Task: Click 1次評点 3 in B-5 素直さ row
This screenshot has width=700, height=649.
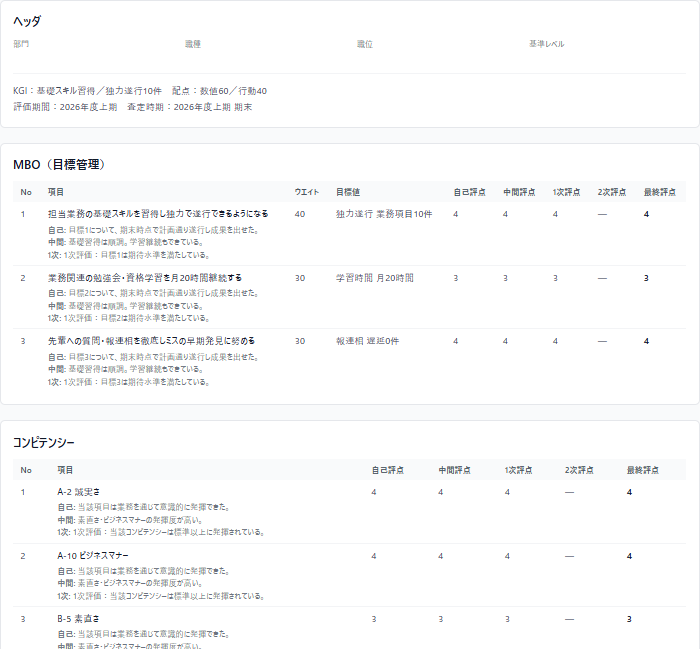Action: pyautogui.click(x=507, y=619)
